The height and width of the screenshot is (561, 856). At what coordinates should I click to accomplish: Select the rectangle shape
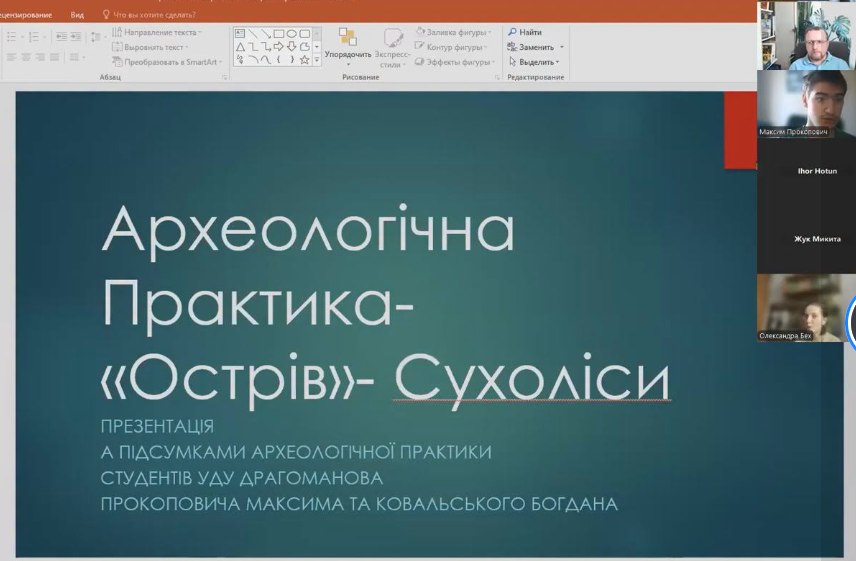pyautogui.click(x=279, y=34)
